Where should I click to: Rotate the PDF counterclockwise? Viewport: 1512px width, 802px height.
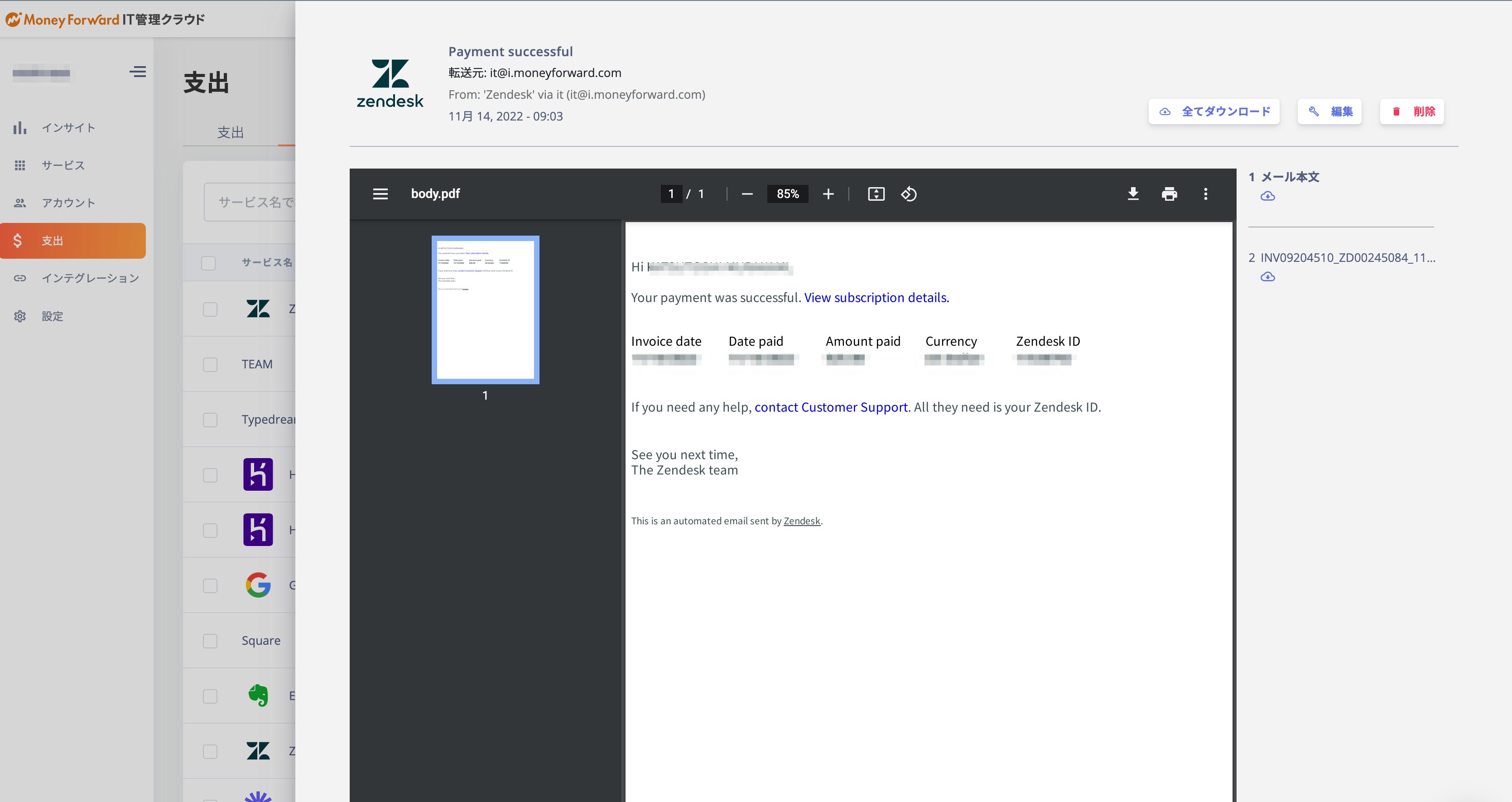pyautogui.click(x=909, y=194)
